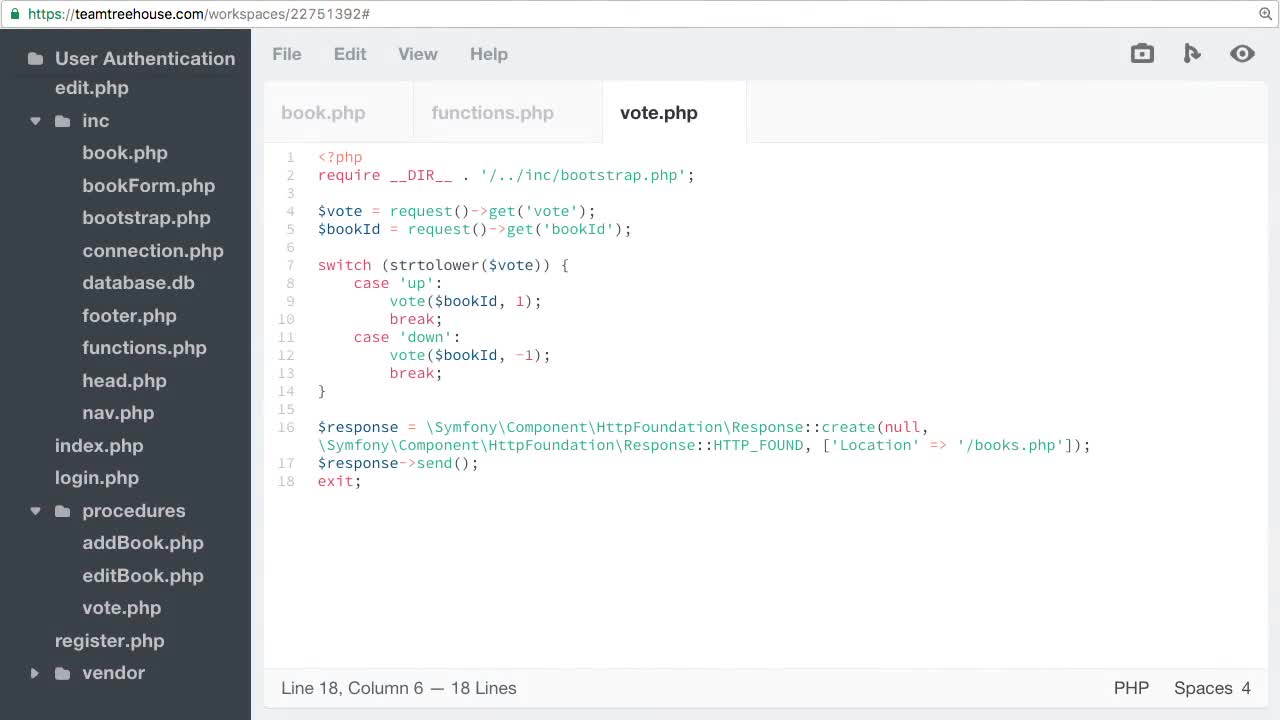Image resolution: width=1280 pixels, height=720 pixels.
Task: Click the "case 'up':" code line
Action: click(x=398, y=283)
